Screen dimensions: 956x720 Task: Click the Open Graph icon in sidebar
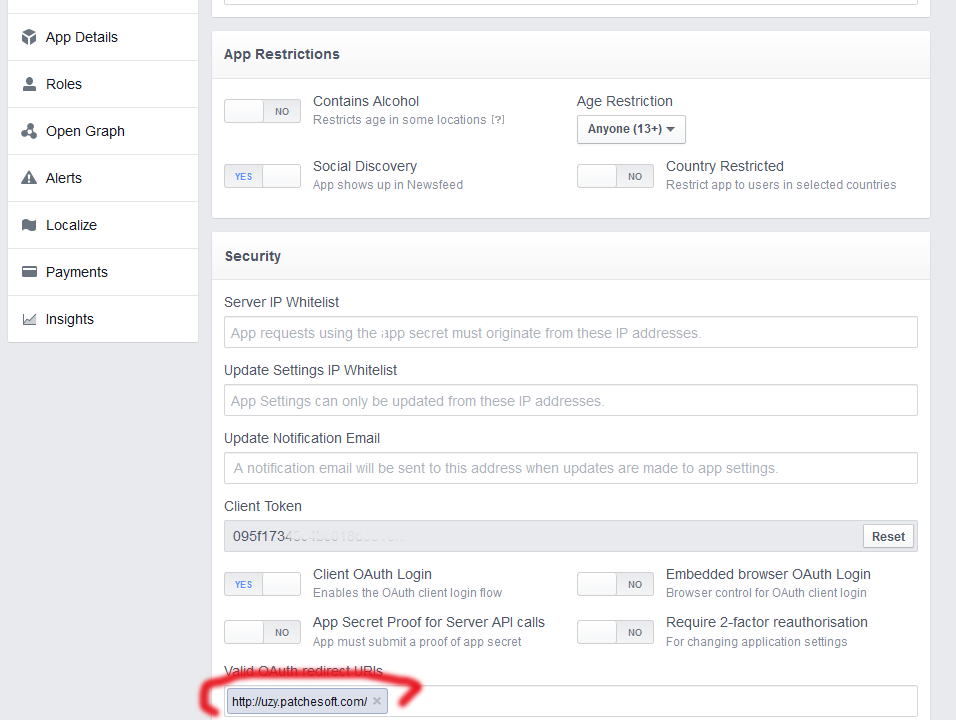click(29, 131)
